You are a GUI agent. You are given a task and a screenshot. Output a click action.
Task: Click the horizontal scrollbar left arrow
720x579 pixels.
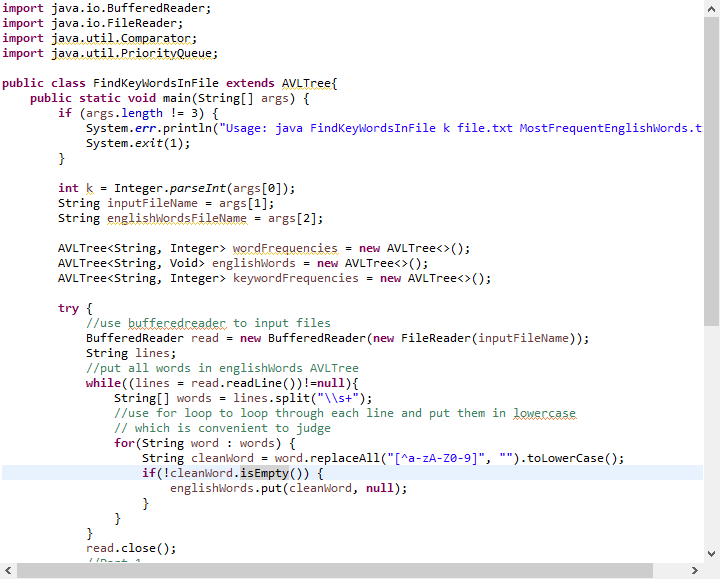tap(8, 570)
